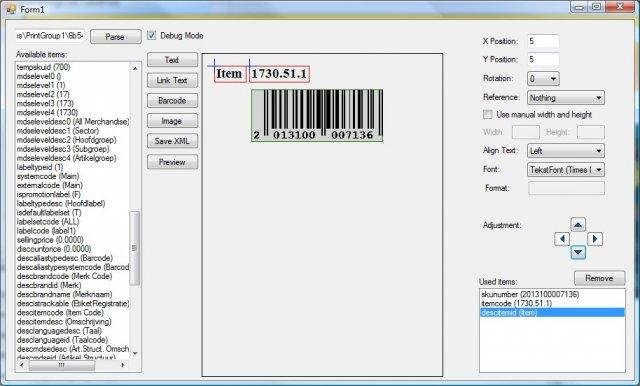Select the barcode image on canvas
Viewport: 640px width, 386px height.
pos(317,115)
